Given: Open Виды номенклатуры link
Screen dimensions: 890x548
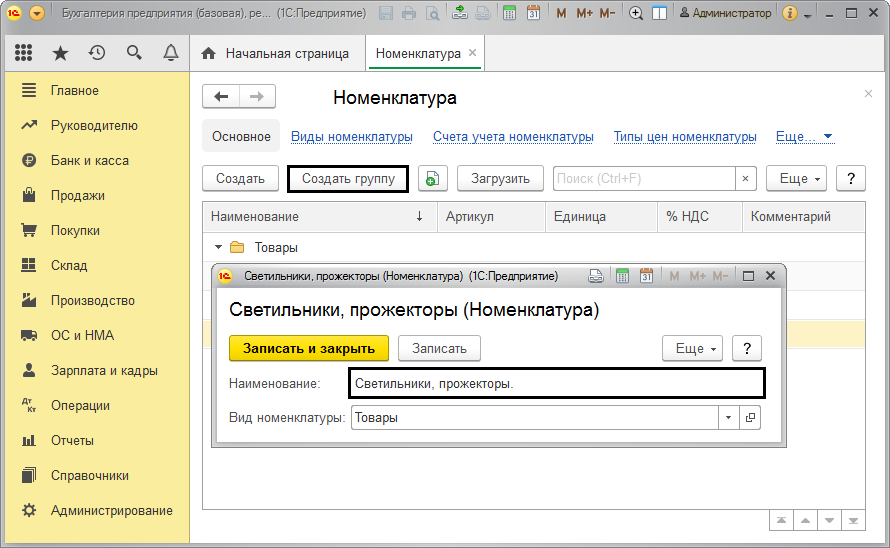Looking at the screenshot, I should point(352,137).
